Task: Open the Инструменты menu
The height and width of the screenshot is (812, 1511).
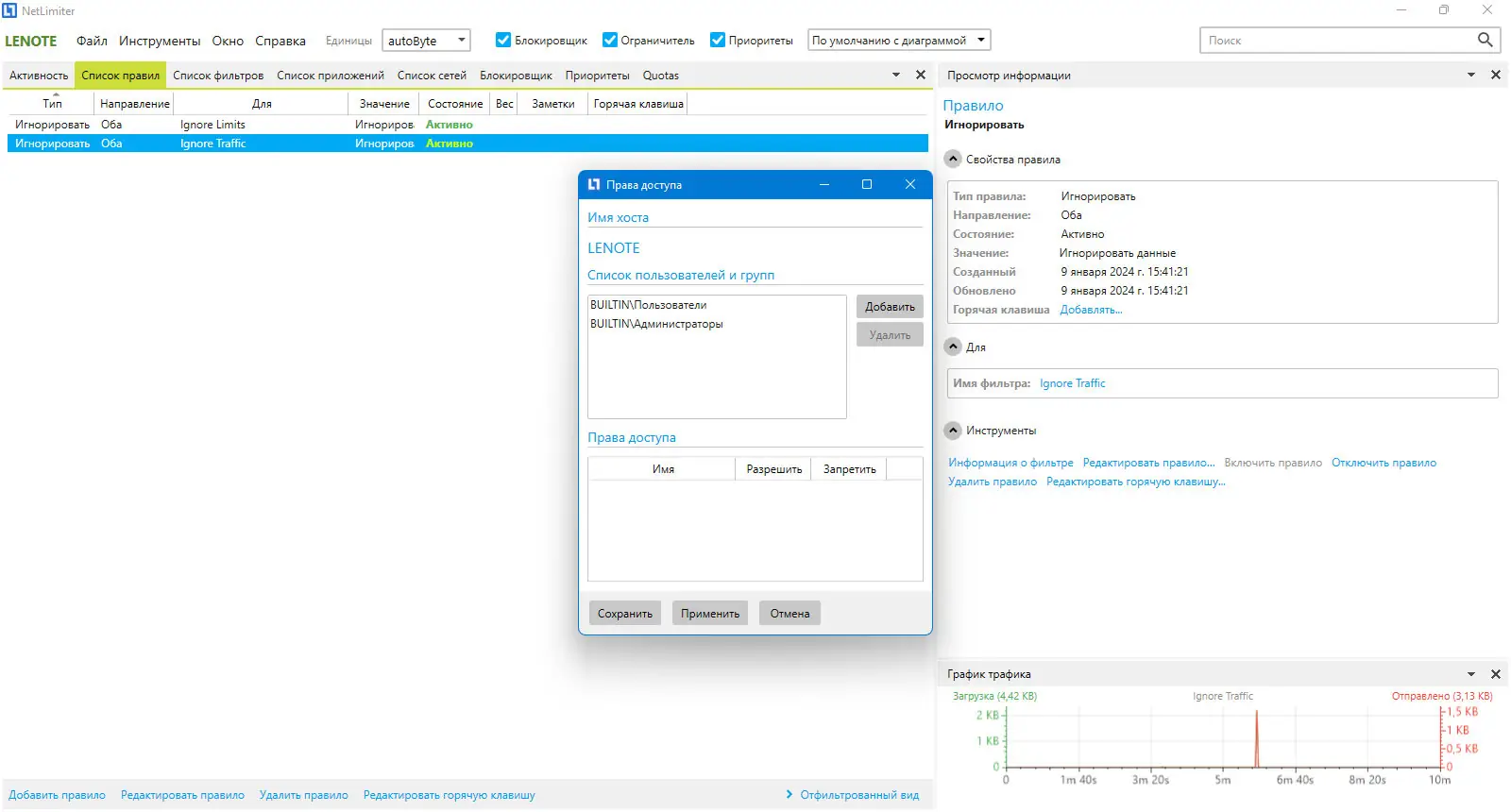Action: tap(160, 41)
